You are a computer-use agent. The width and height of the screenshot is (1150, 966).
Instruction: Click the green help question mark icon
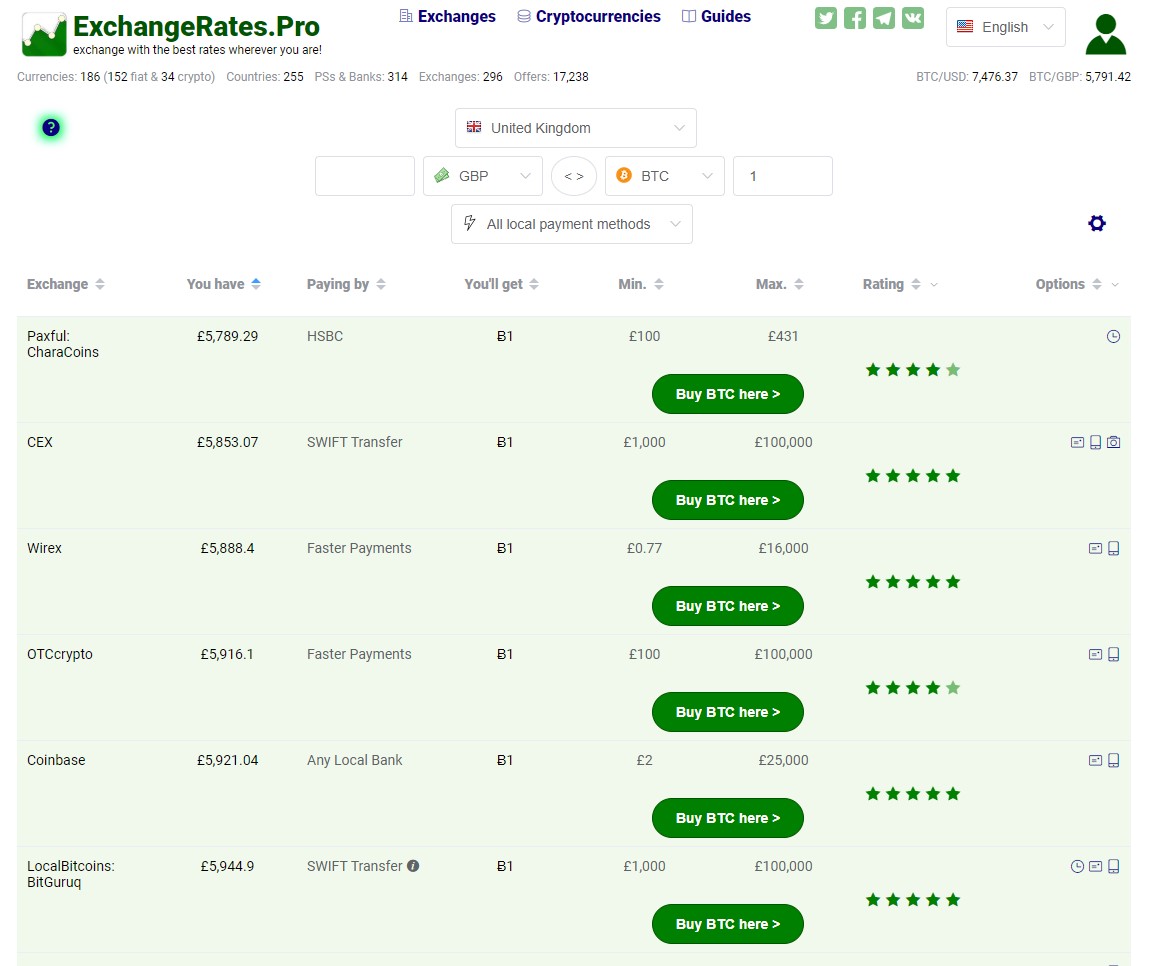[50, 128]
